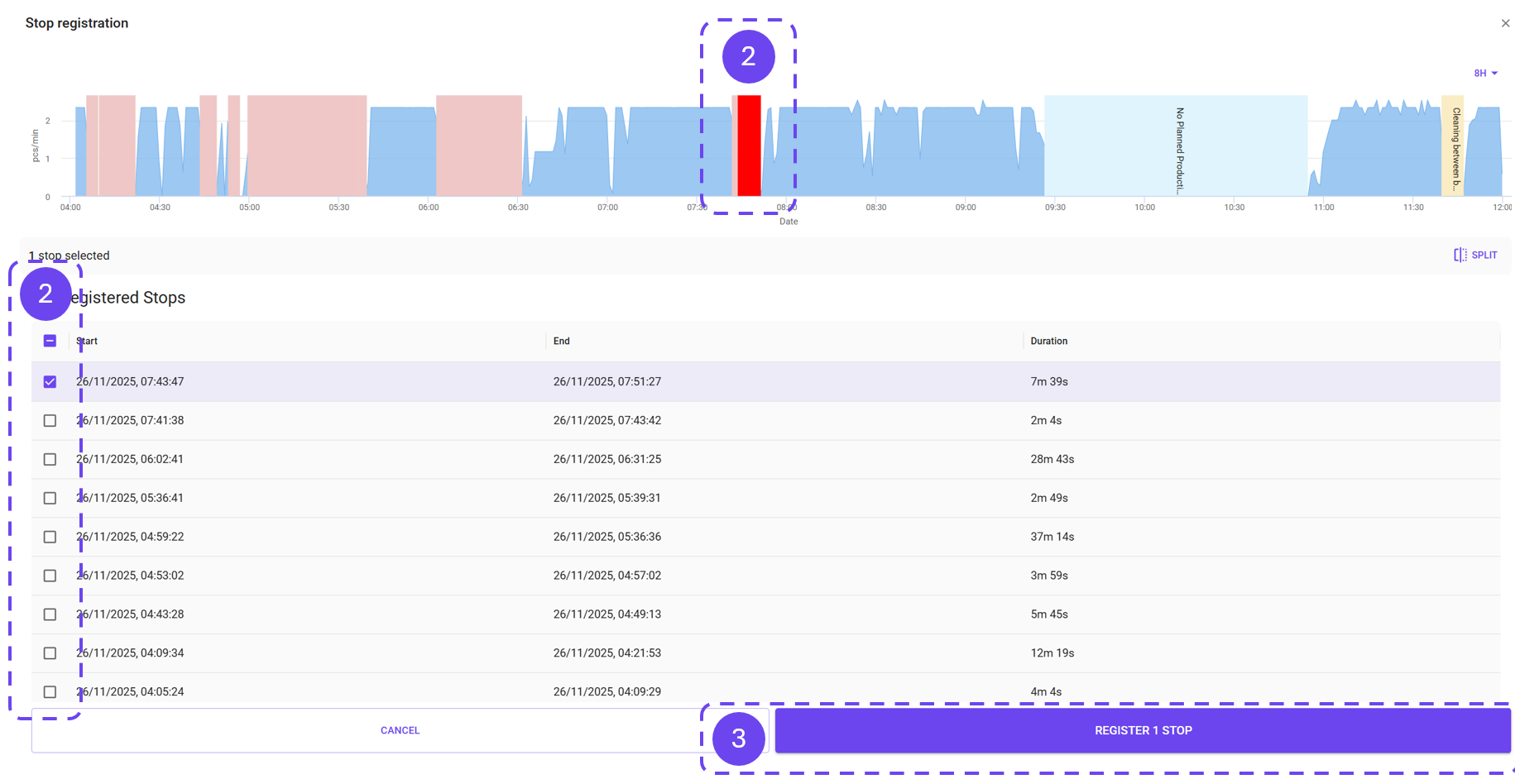
Task: Check the 07:41:38 stop checkbox
Action: coord(50,420)
